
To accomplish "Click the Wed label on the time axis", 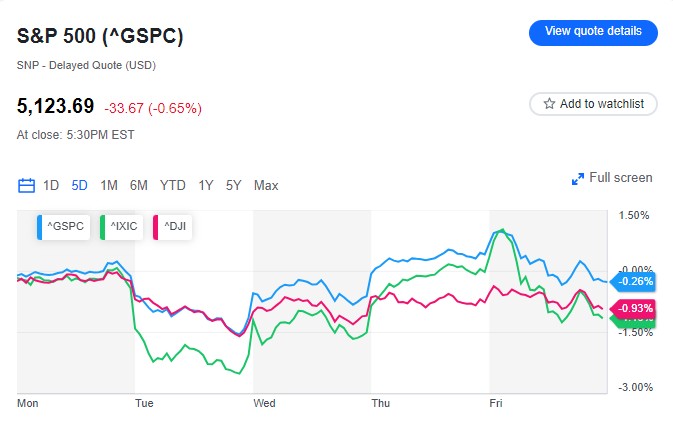I will [x=265, y=403].
